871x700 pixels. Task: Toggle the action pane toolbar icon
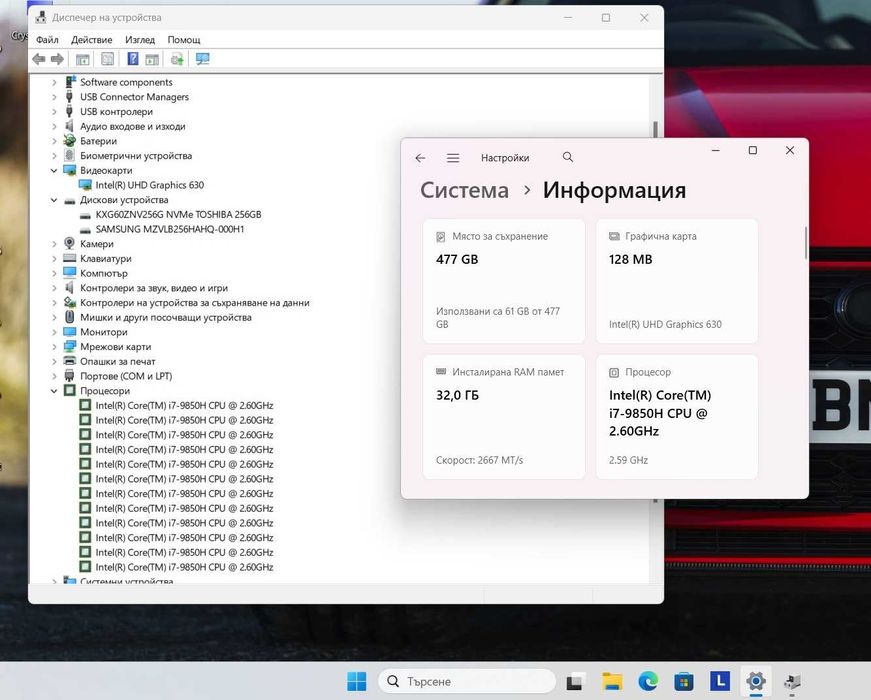[152, 59]
